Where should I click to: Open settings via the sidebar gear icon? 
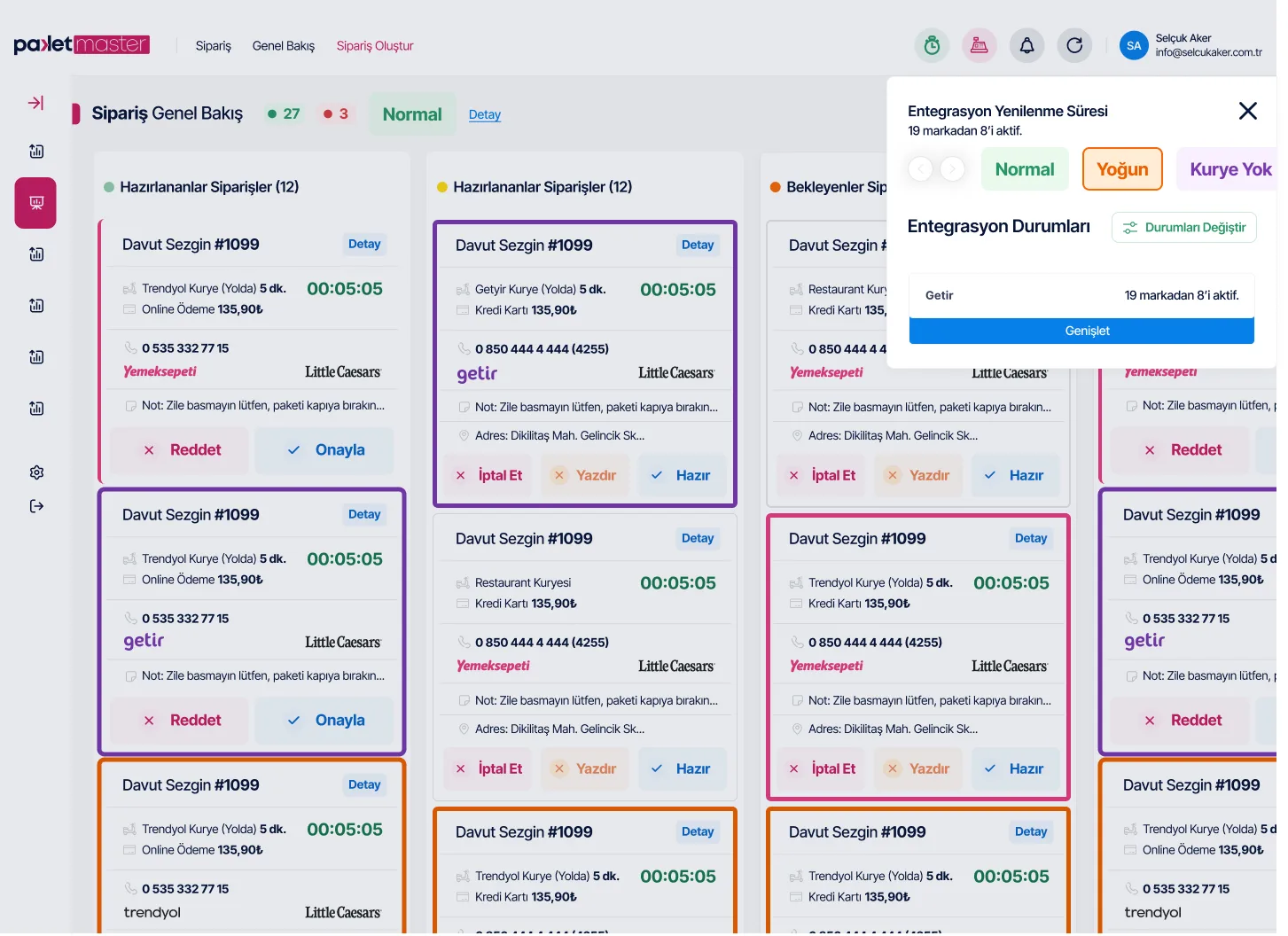click(36, 472)
